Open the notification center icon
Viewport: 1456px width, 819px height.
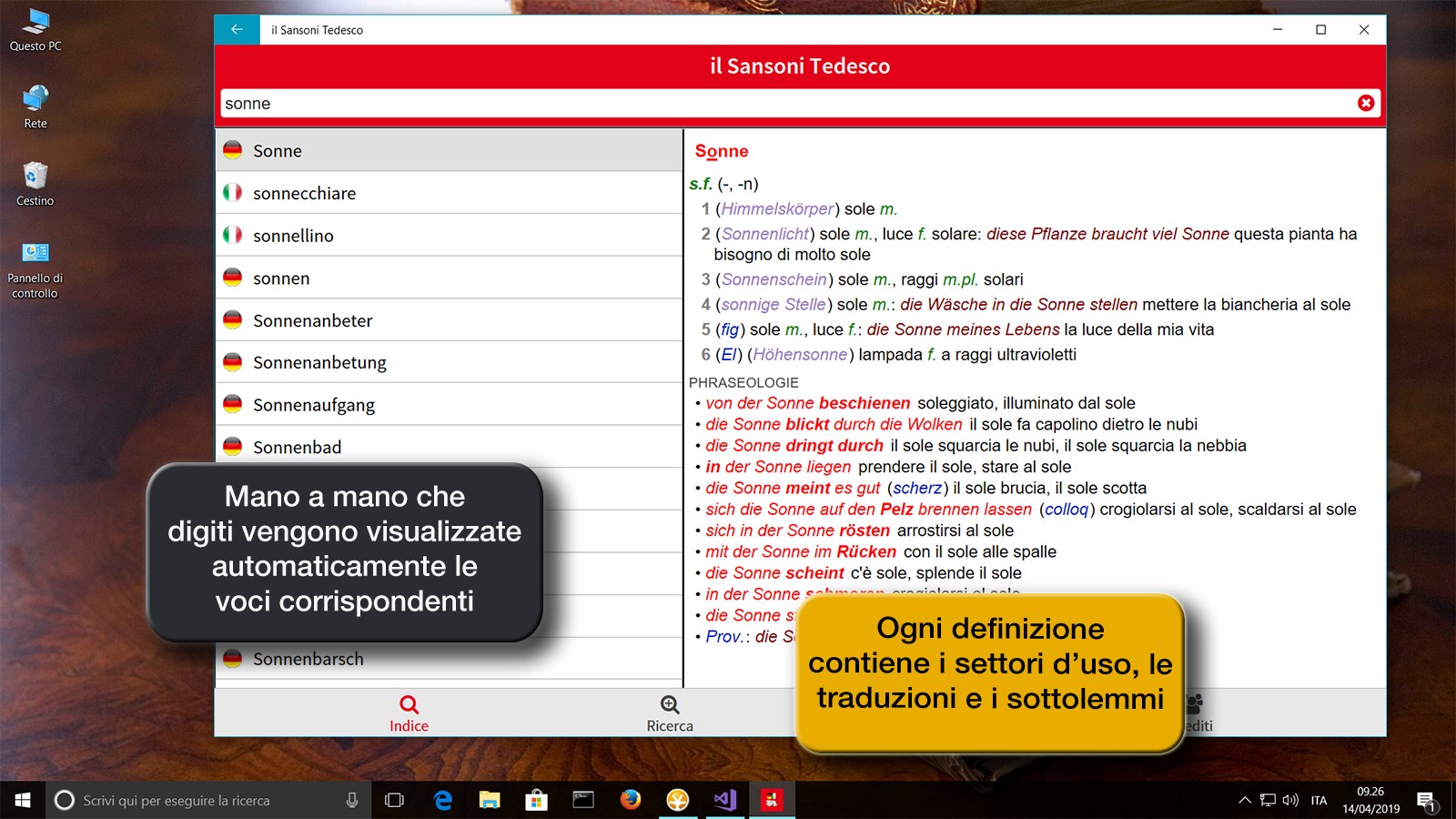pos(1426,801)
